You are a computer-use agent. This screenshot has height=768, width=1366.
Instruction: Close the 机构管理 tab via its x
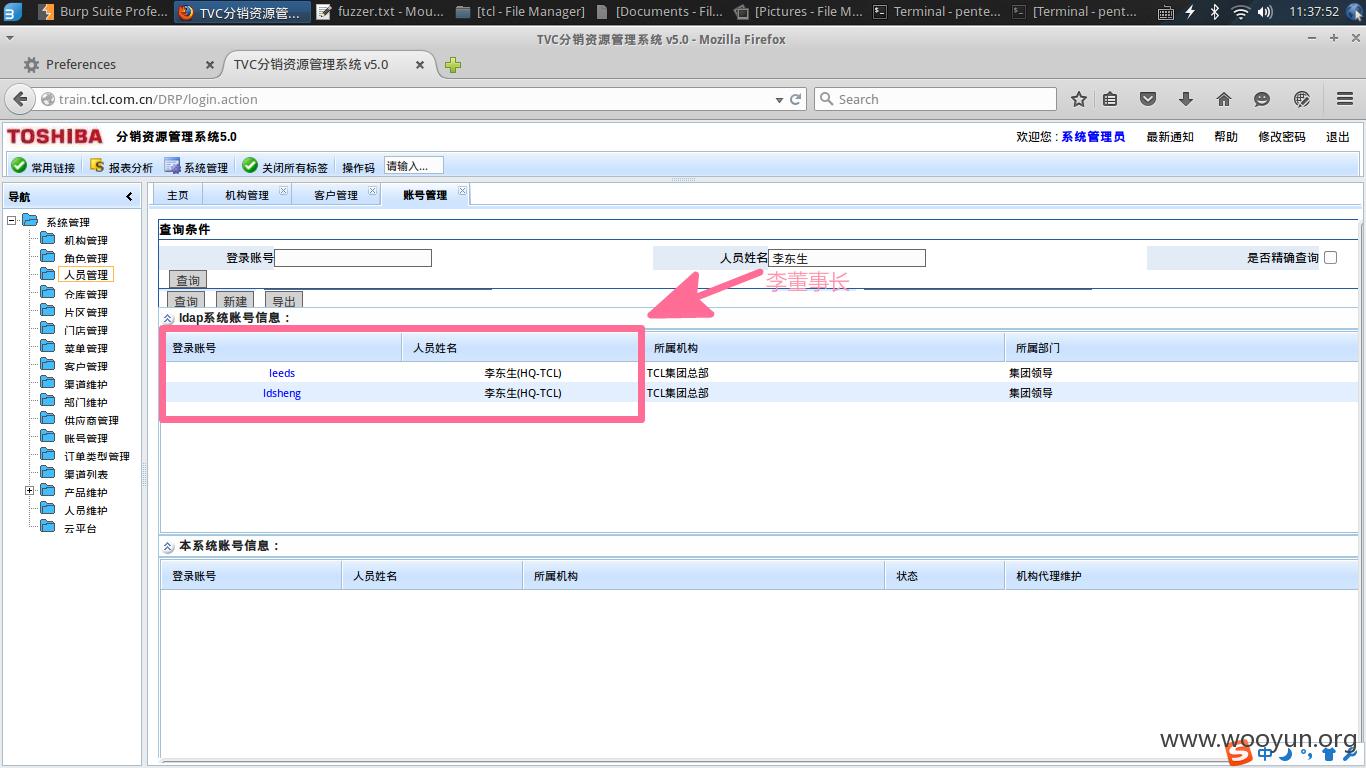pyautogui.click(x=283, y=190)
